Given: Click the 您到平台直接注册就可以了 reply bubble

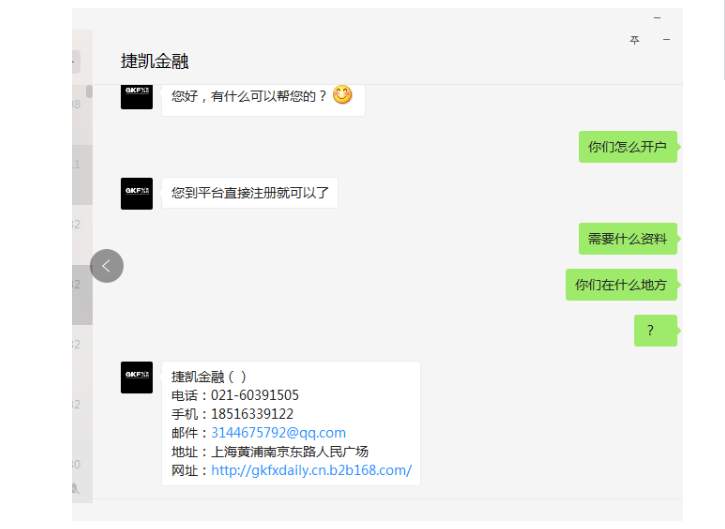Looking at the screenshot, I should click(250, 193).
